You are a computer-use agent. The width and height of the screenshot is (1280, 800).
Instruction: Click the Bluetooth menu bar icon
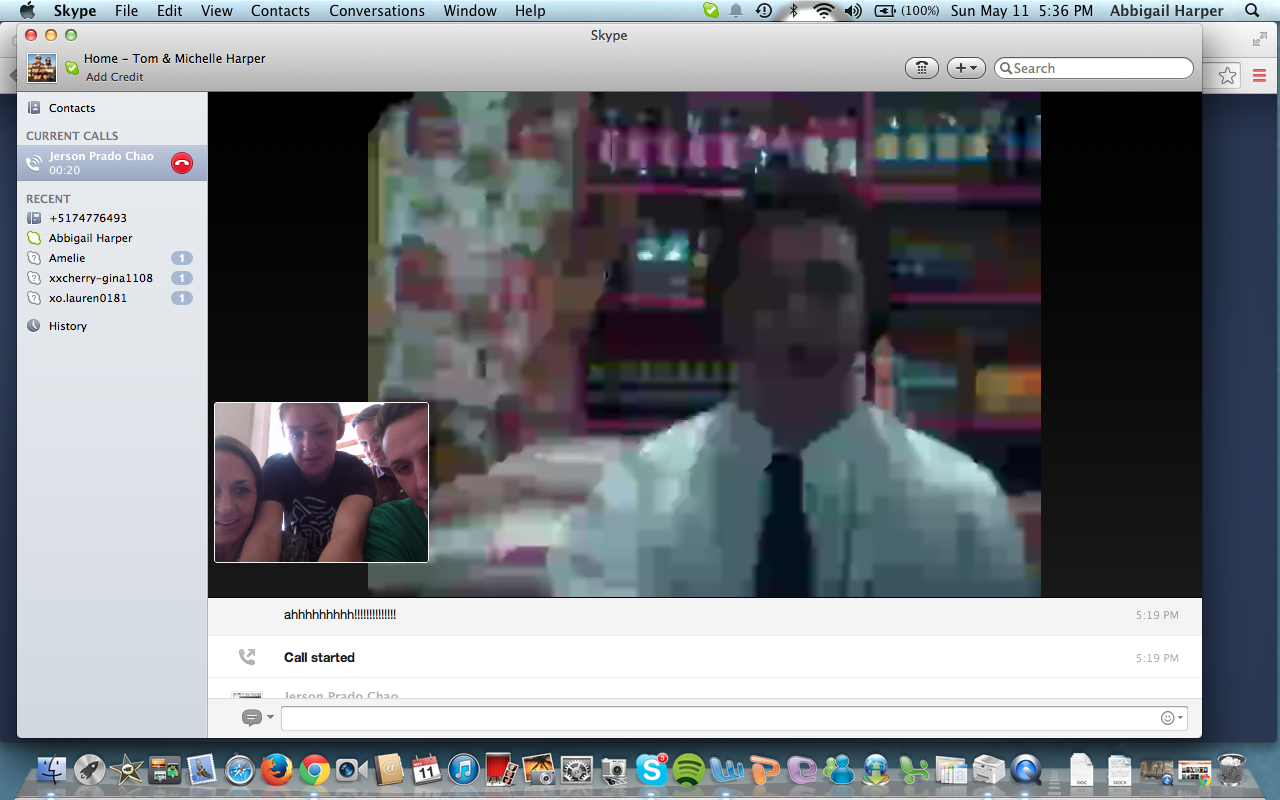click(794, 11)
